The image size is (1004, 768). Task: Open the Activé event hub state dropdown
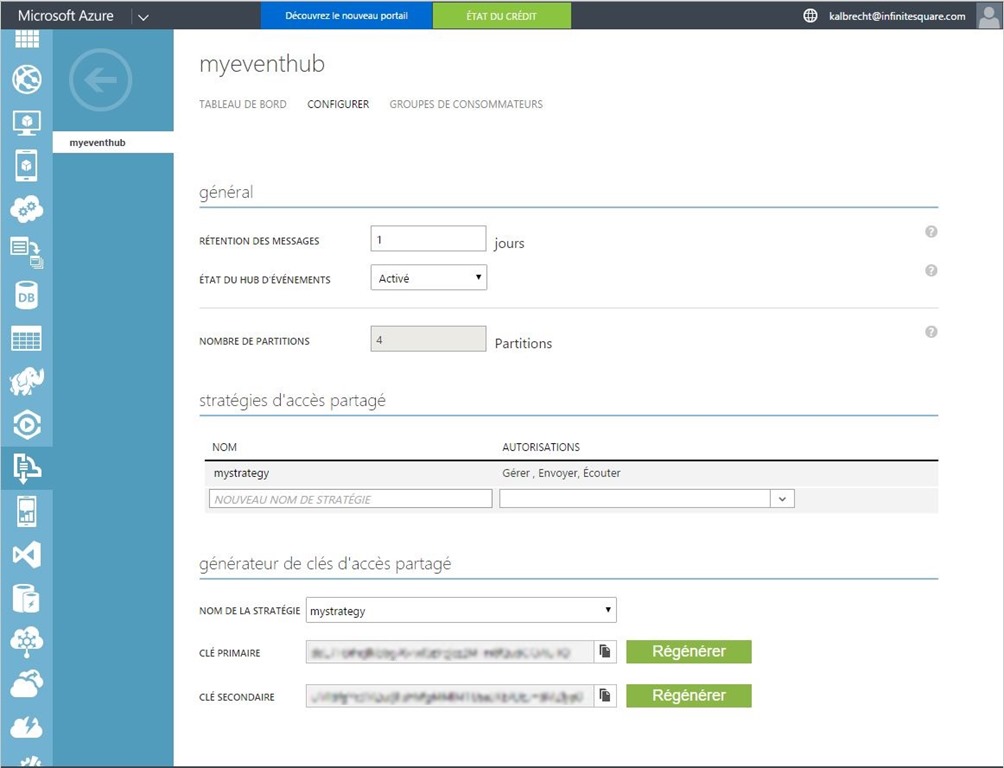(428, 278)
